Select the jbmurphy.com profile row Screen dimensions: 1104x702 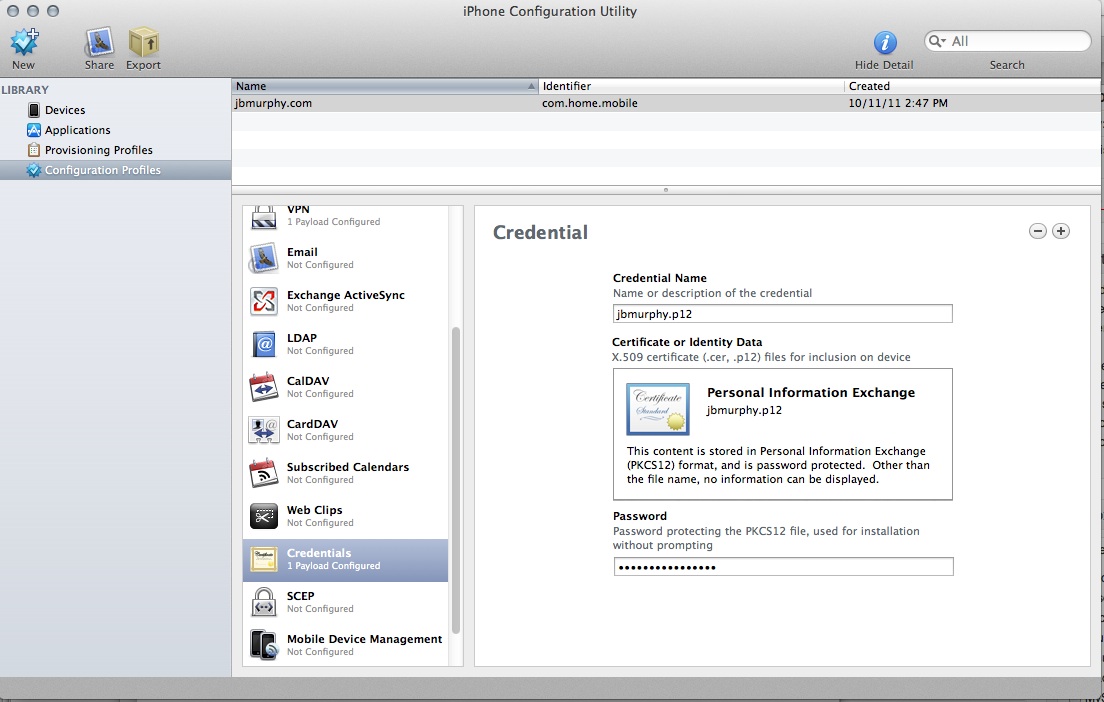coord(666,103)
